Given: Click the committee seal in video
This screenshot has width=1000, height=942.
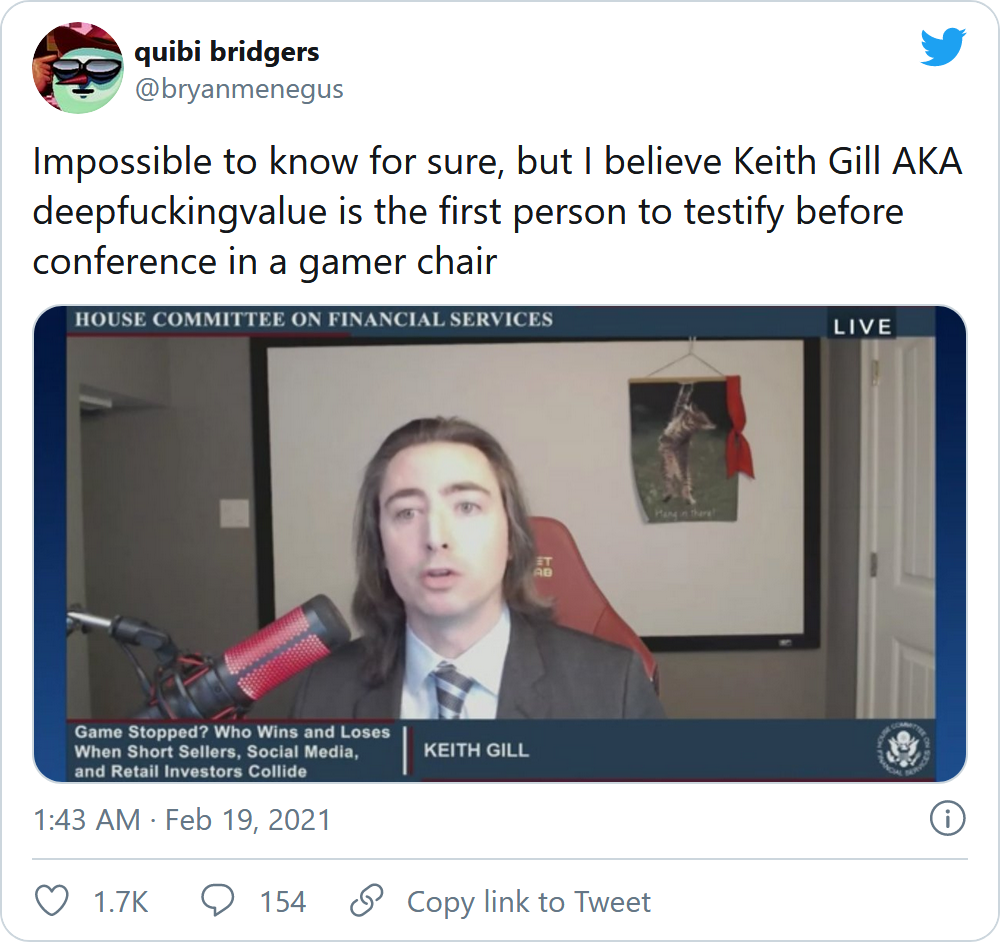Looking at the screenshot, I should 902,748.
